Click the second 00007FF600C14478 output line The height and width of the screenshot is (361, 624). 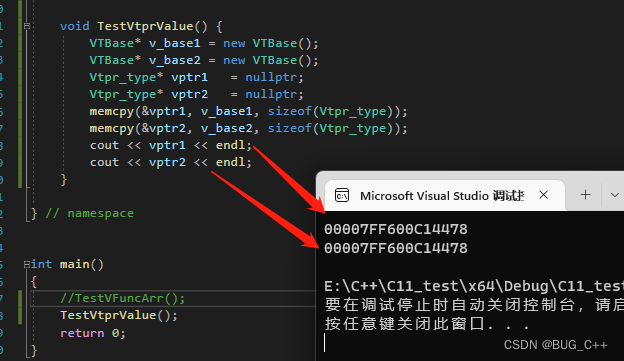click(x=396, y=248)
